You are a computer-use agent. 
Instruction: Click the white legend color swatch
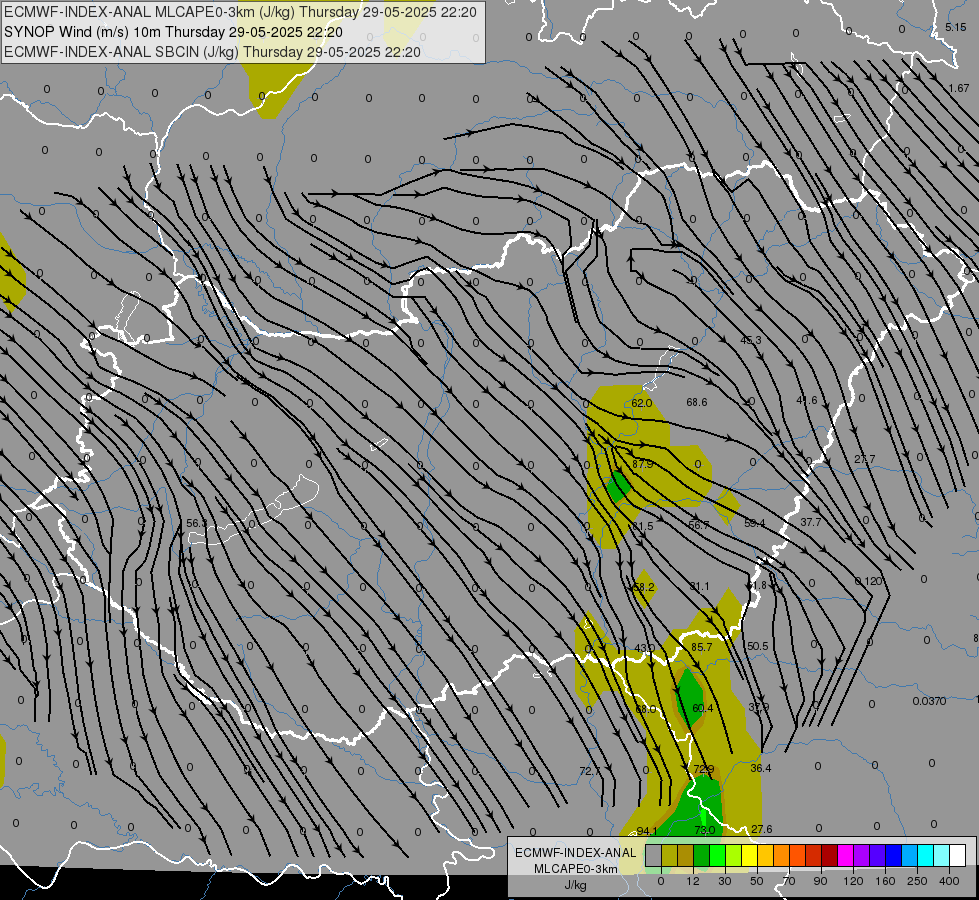click(x=958, y=856)
